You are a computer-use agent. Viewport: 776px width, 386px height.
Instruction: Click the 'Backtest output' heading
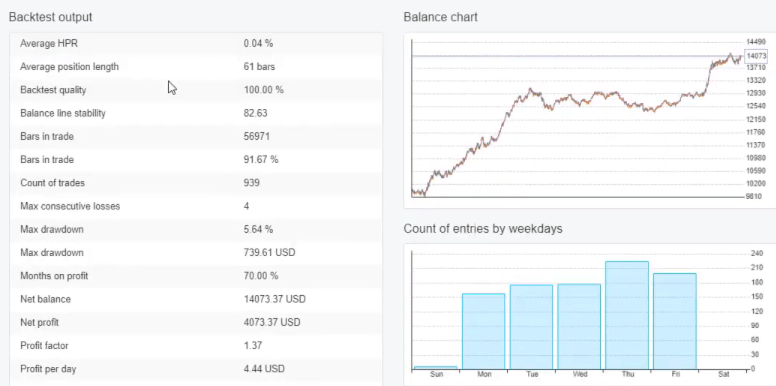pos(50,17)
